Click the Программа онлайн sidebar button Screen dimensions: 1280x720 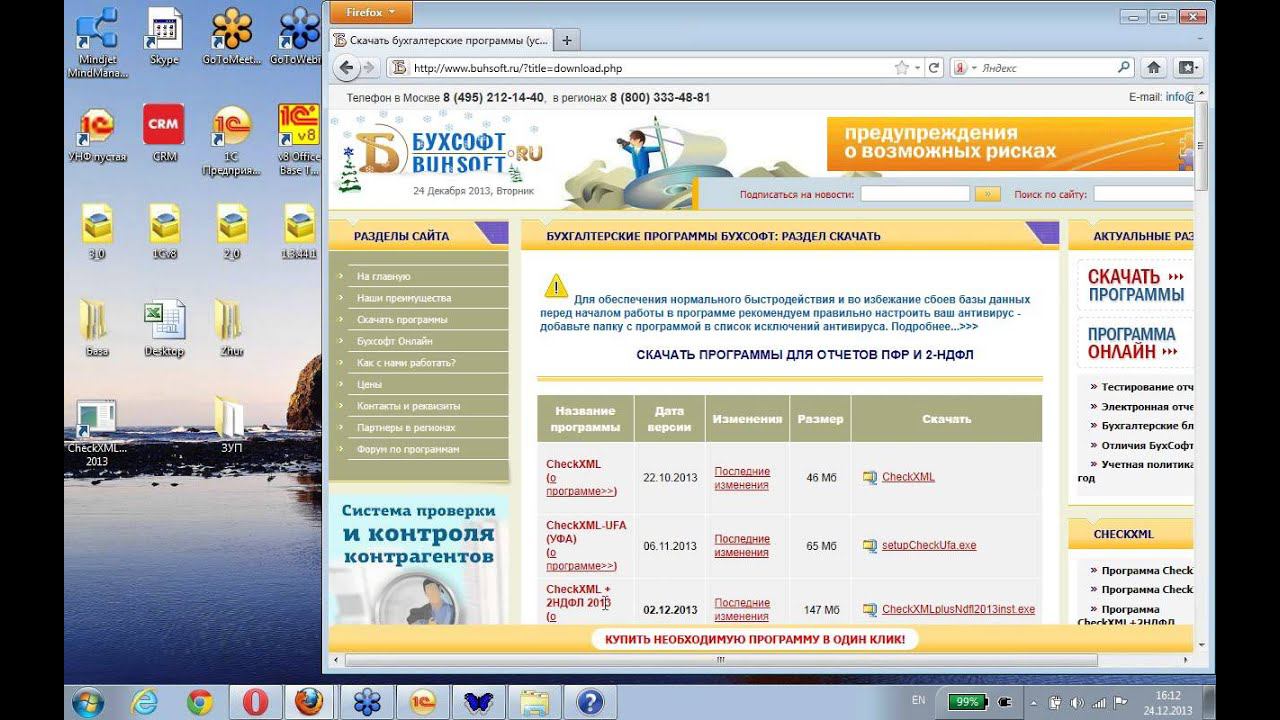click(x=1135, y=343)
